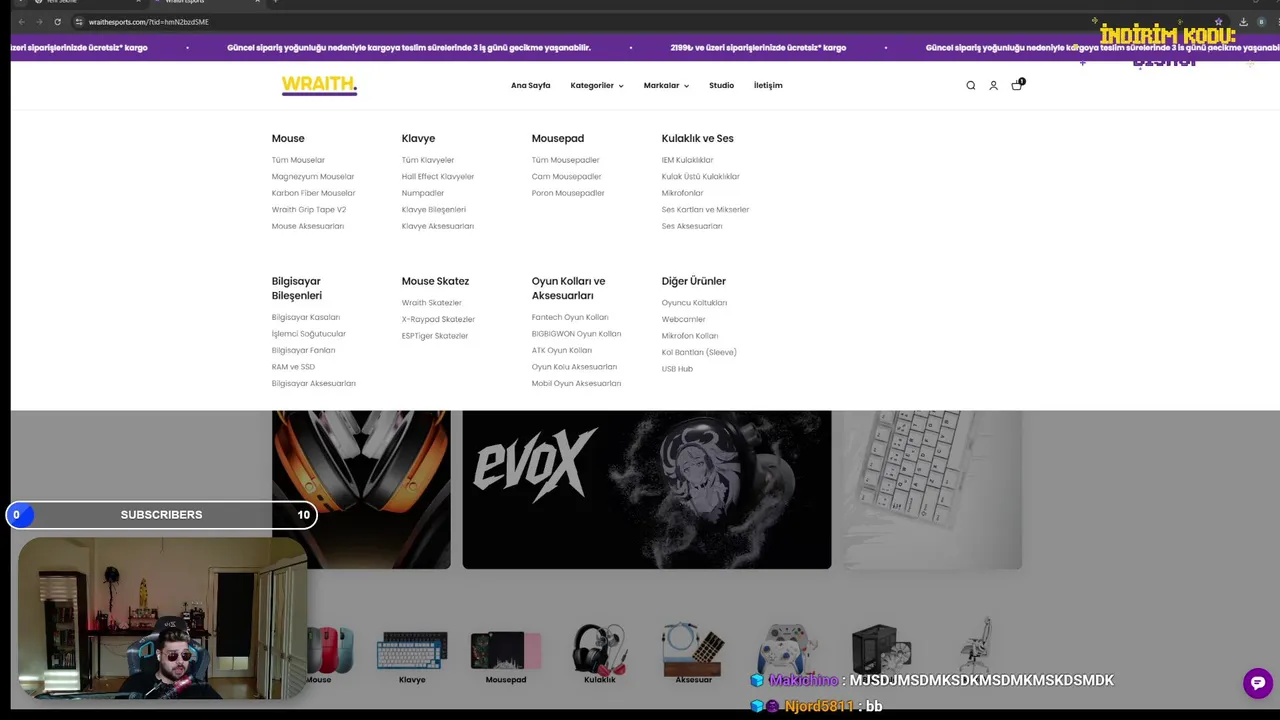Open Mikrofonlar link
Screen dimensions: 1280x720
click(682, 193)
